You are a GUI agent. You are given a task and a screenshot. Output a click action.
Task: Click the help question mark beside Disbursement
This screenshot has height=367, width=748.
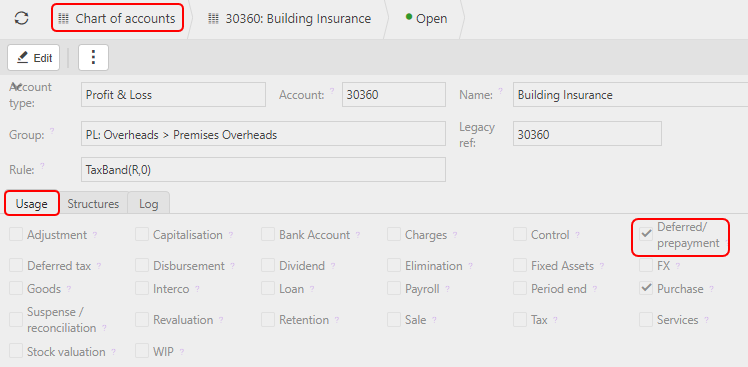(x=232, y=266)
